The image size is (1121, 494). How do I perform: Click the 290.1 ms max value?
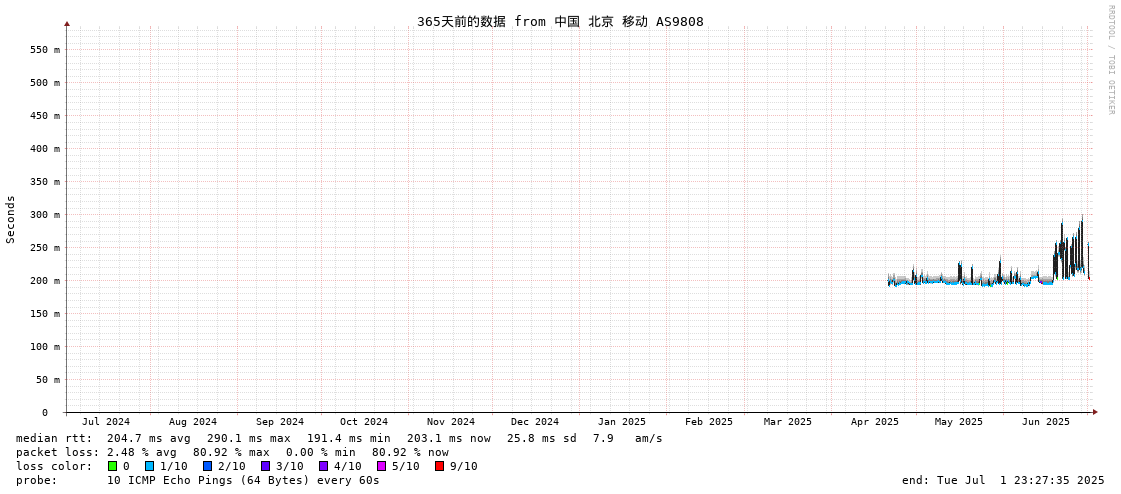pyautogui.click(x=248, y=438)
